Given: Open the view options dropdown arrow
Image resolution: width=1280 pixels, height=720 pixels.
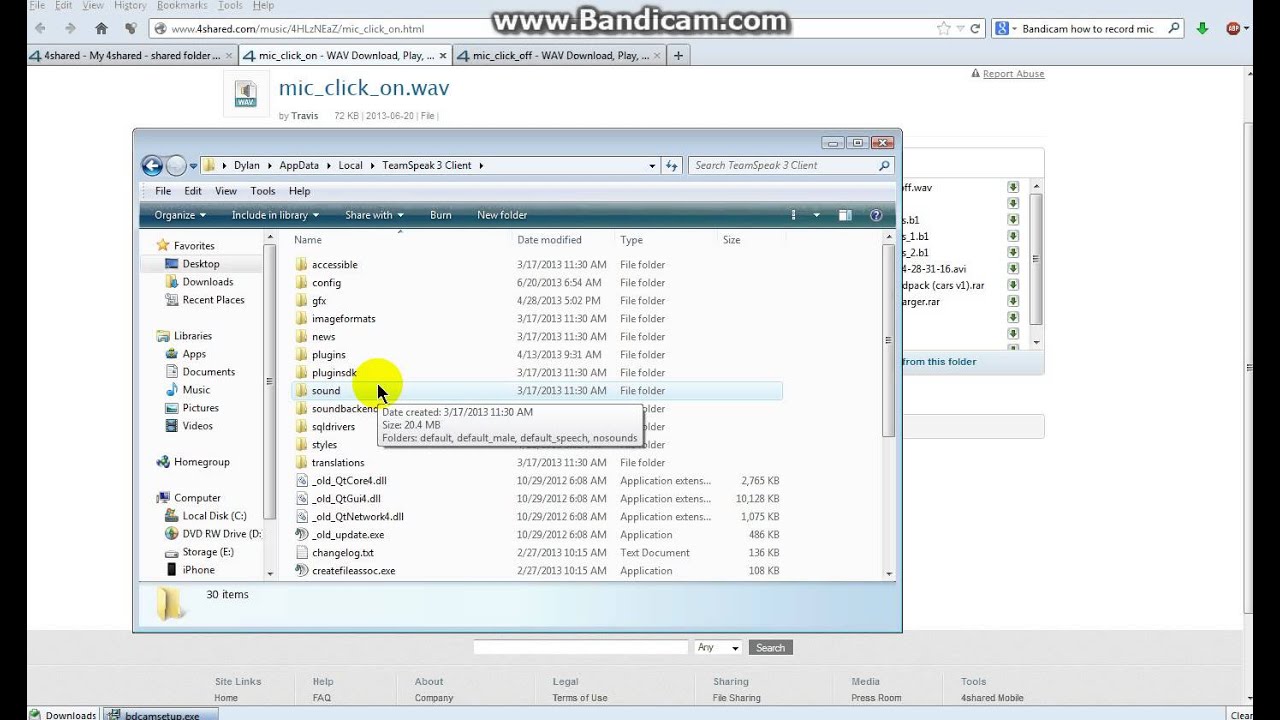Looking at the screenshot, I should pos(816,215).
